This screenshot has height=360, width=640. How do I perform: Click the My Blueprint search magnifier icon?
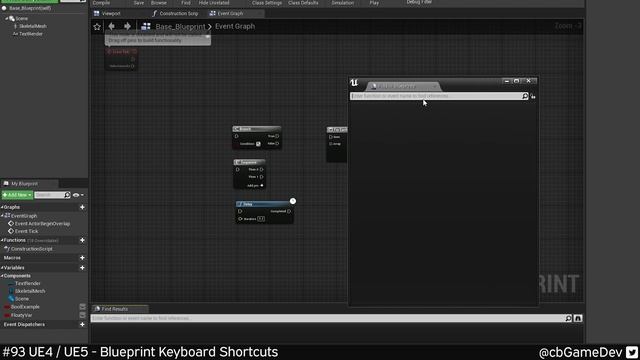tap(67, 195)
